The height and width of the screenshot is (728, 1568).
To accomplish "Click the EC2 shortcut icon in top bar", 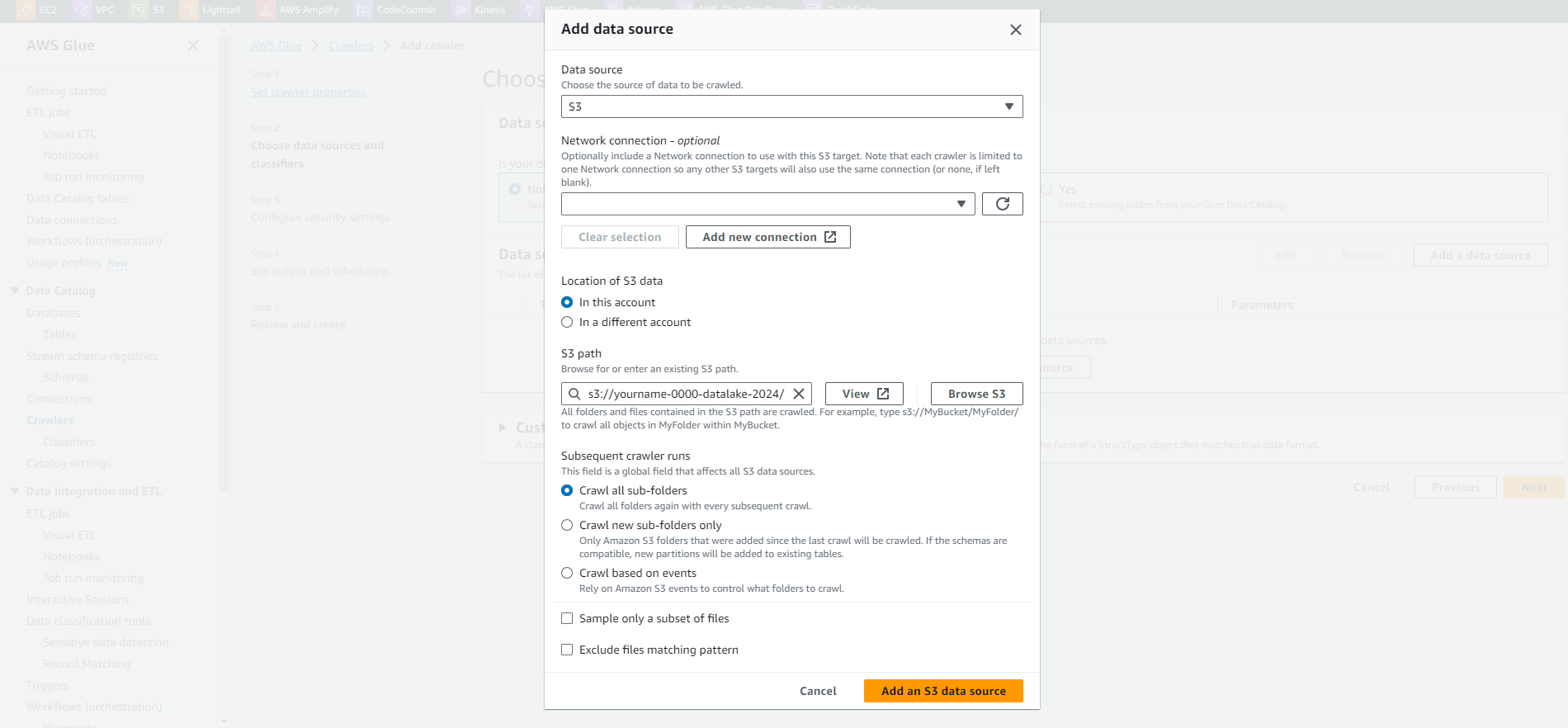I will click(x=25, y=10).
